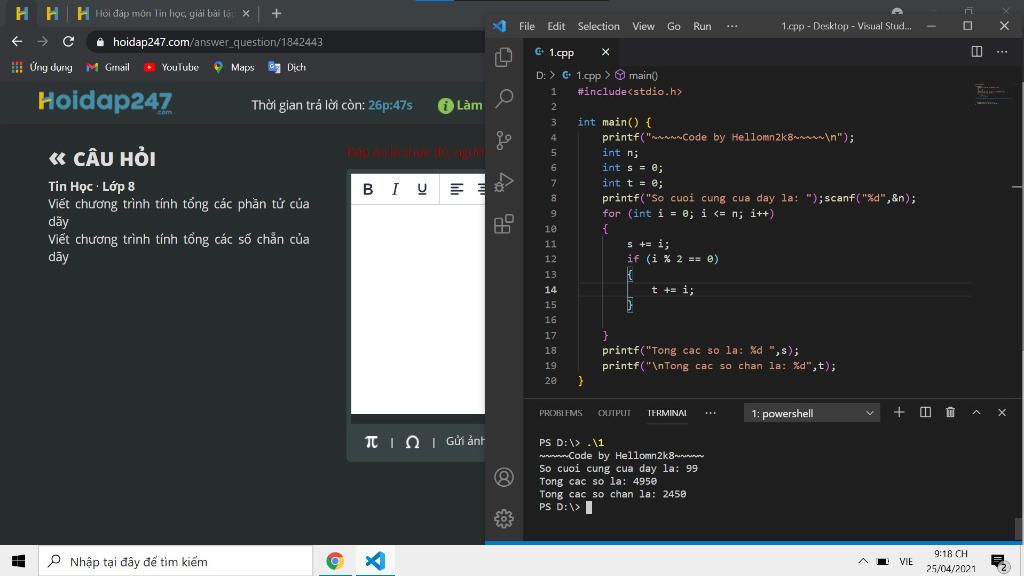This screenshot has width=1024, height=576.
Task: Align text left in the answer editor
Action: (456, 189)
